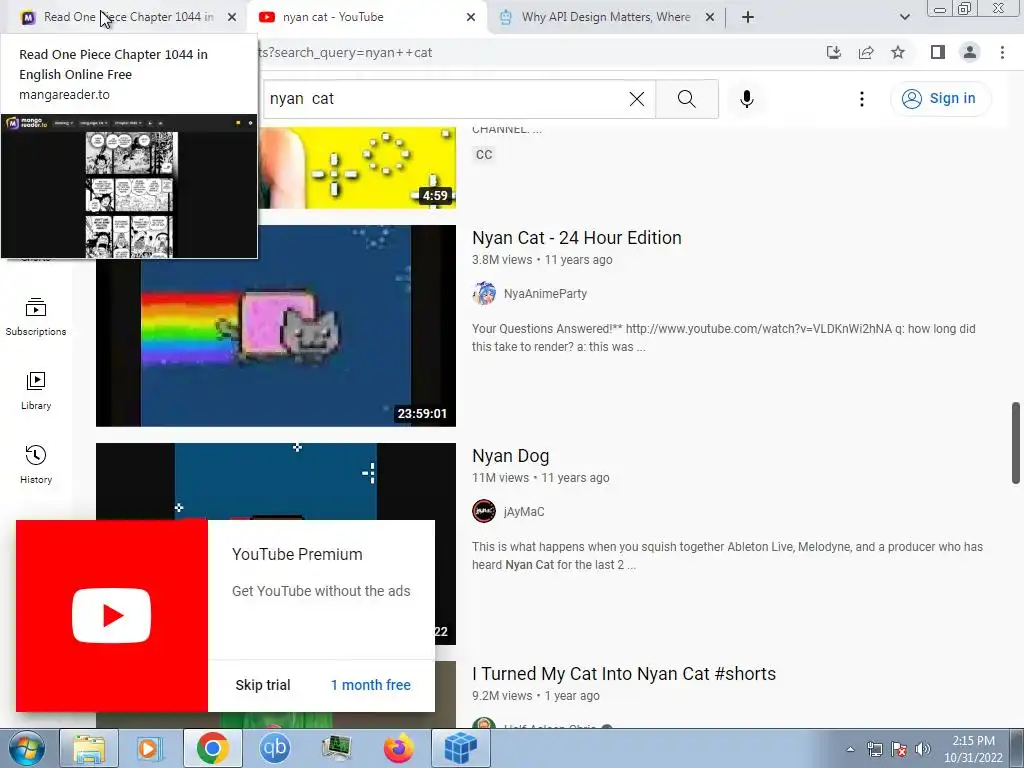Click the CC closed captions badge
1024x768 pixels.
click(484, 155)
